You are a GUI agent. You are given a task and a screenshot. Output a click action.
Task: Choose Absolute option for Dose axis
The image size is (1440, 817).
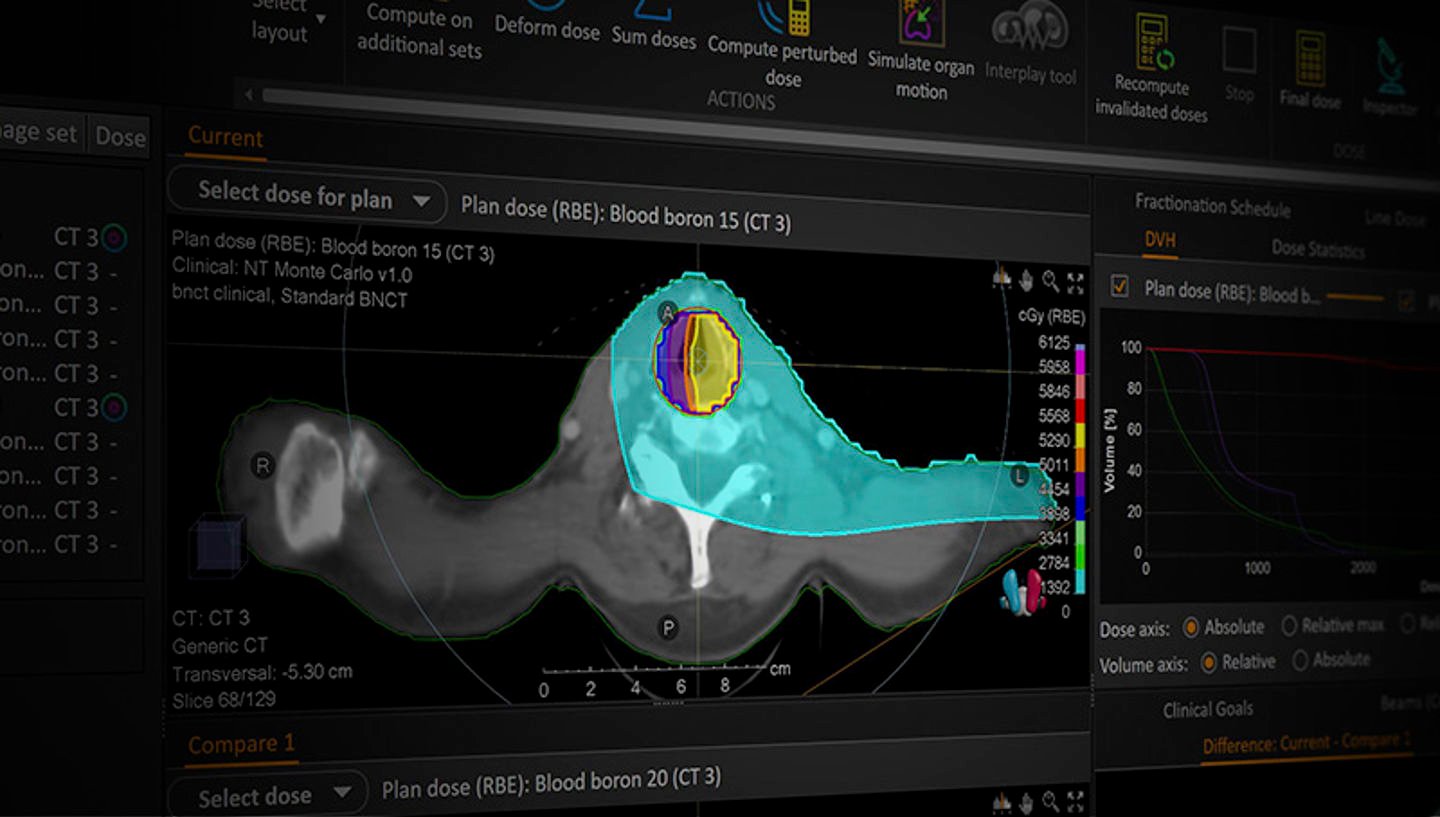[1191, 627]
